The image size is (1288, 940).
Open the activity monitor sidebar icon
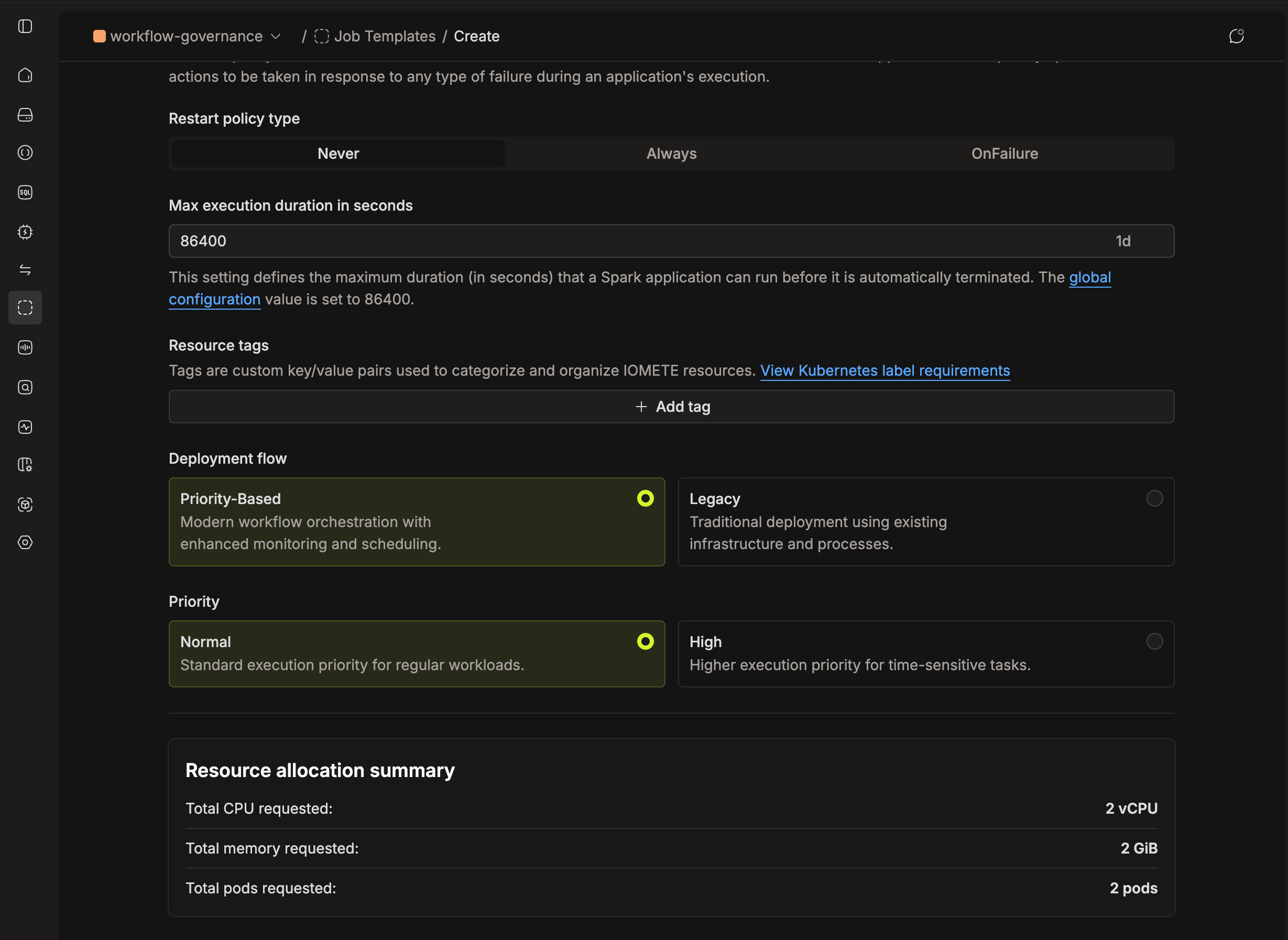(x=25, y=427)
